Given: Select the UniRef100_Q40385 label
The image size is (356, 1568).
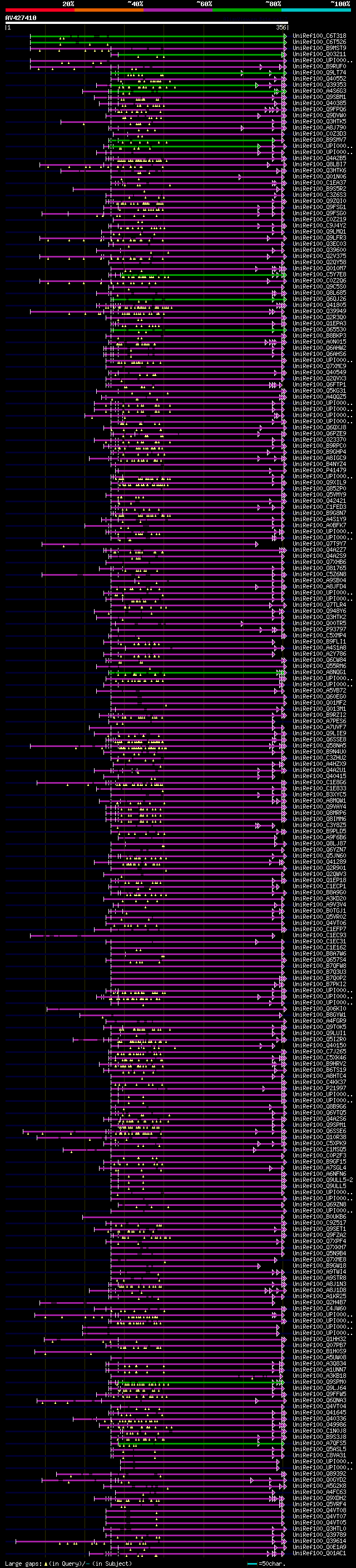Looking at the screenshot, I should click(x=319, y=103).
